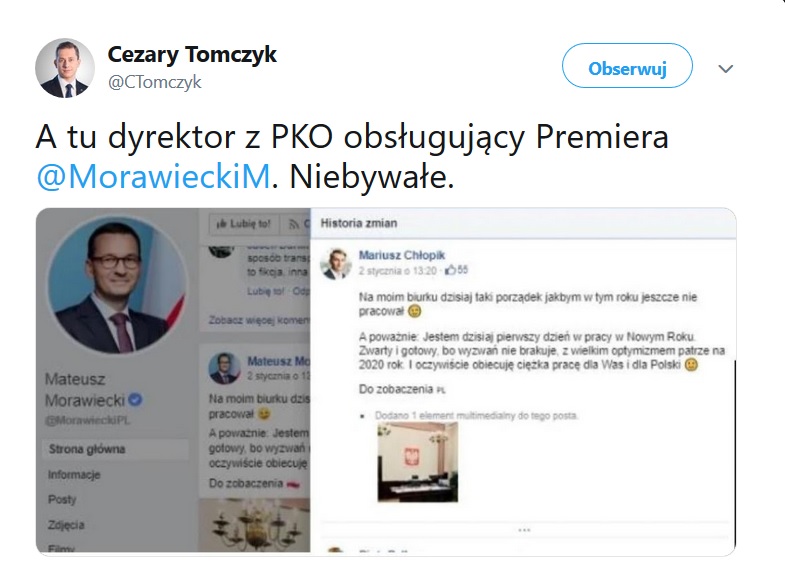Image resolution: width=785 pixels, height=573 pixels.
Task: Open the @MorawieckiM mention link
Action: point(154,176)
